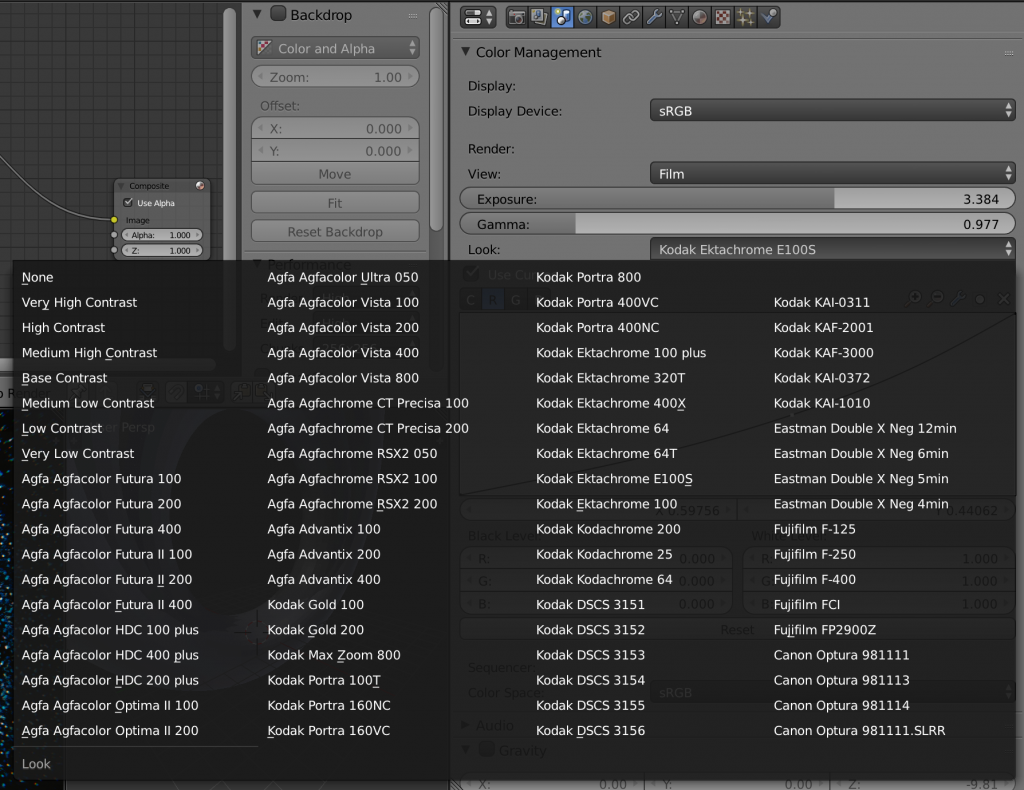Click the Reset Backdrop button
The height and width of the screenshot is (790, 1024).
click(x=335, y=231)
